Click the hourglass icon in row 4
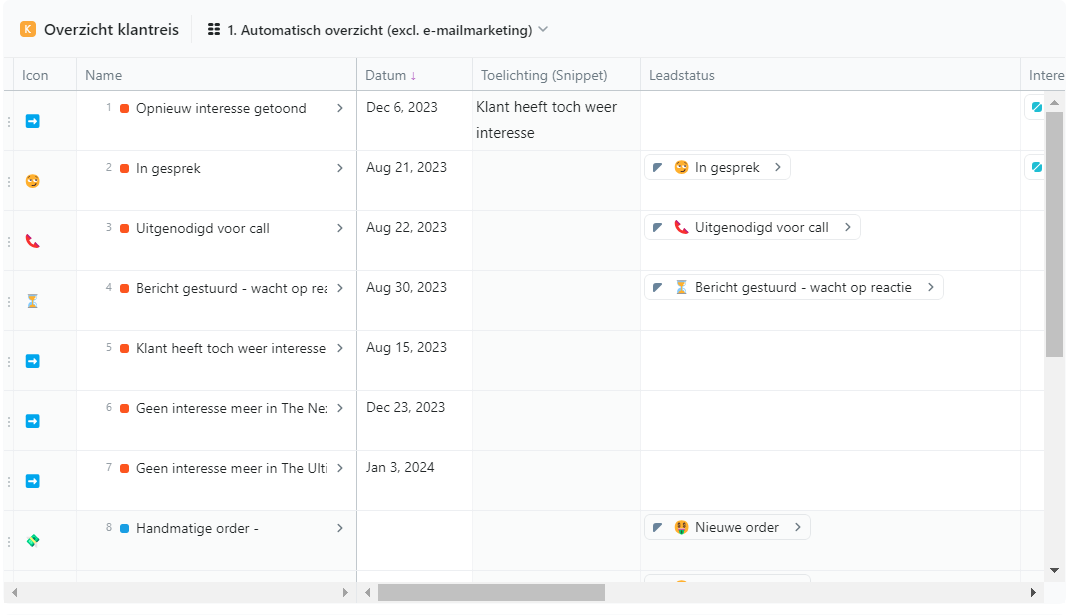 click(32, 301)
